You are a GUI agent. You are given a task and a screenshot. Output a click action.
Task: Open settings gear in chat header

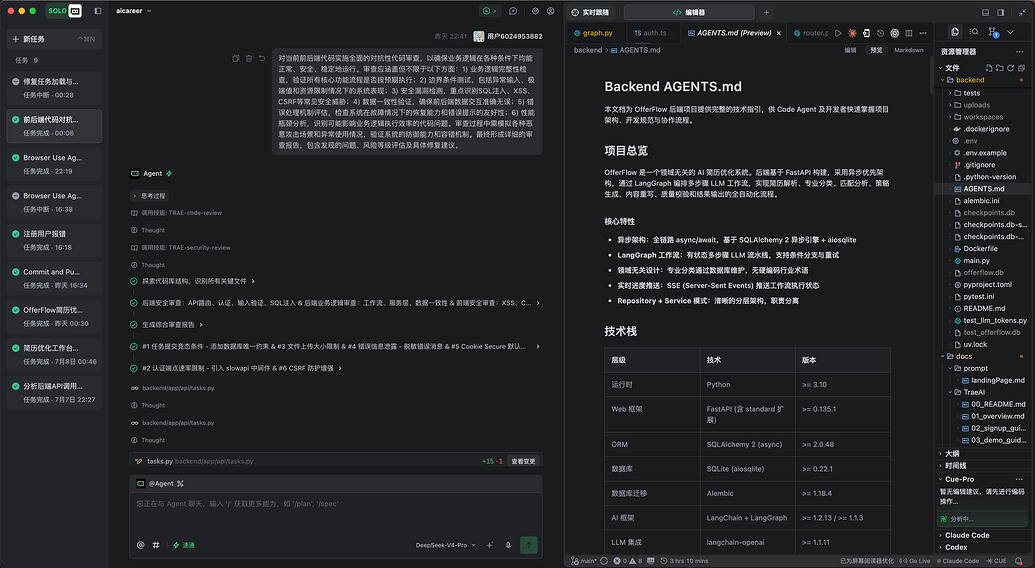535,11
